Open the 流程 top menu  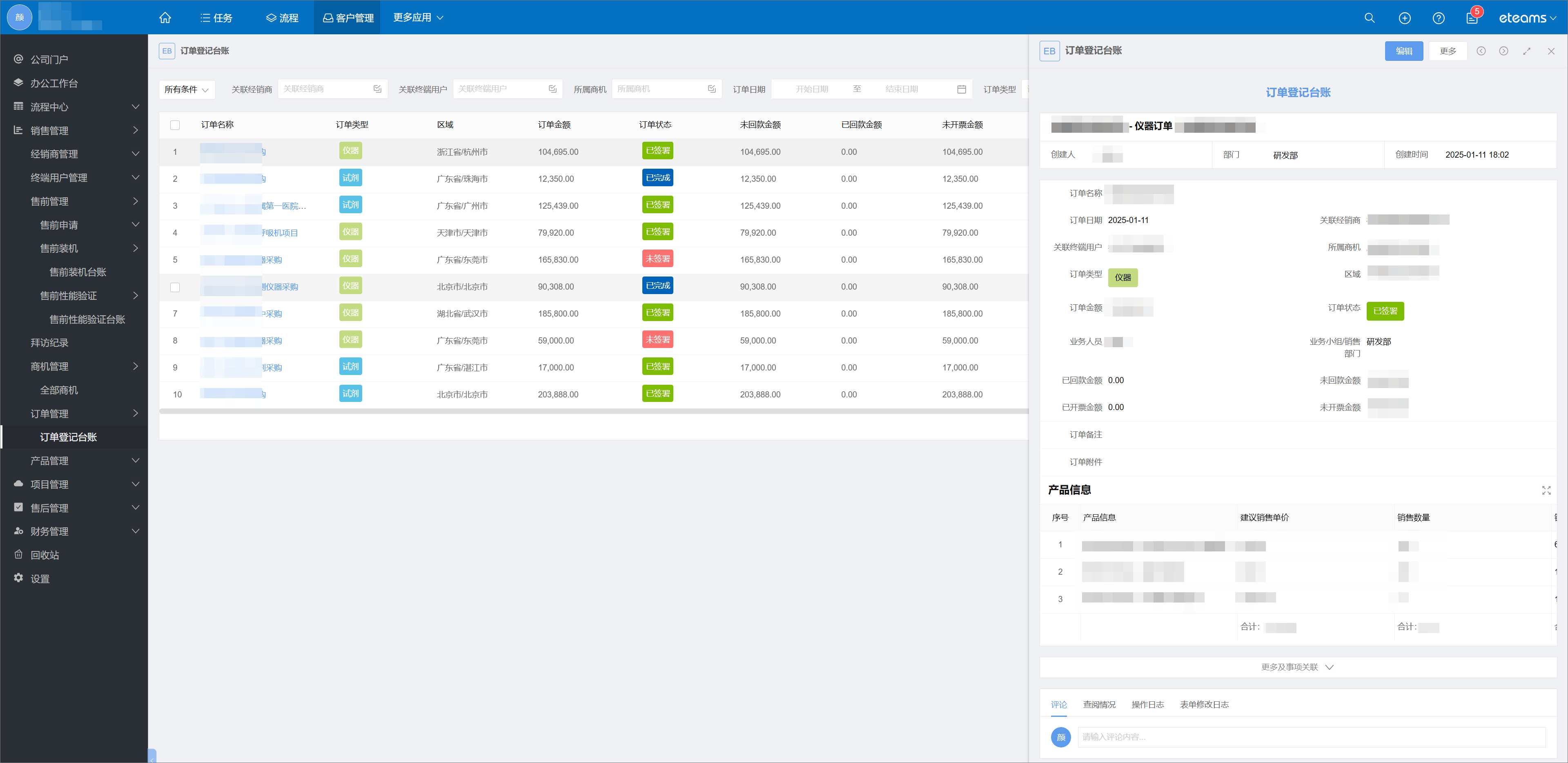282,18
